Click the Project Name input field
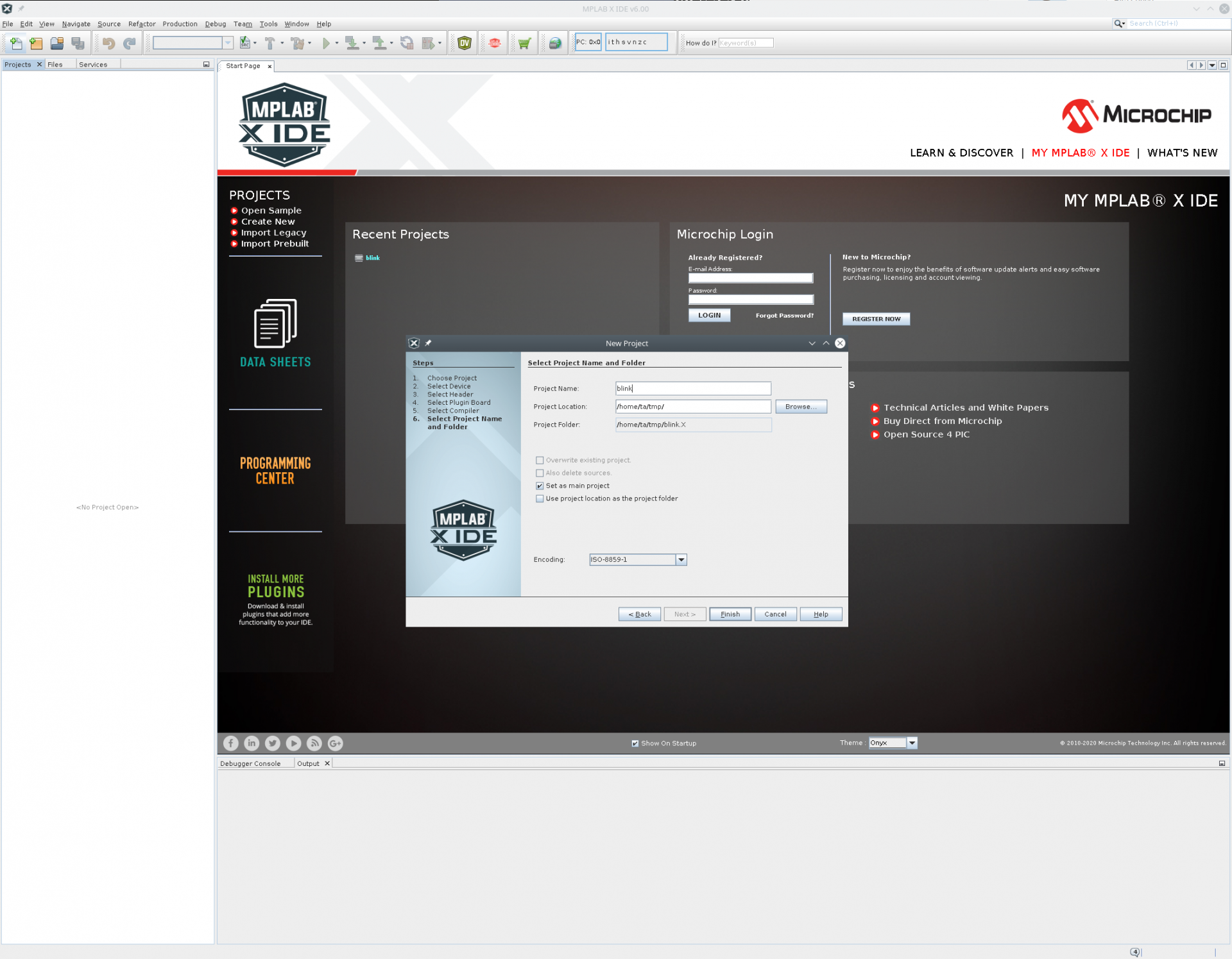1232x959 pixels. coord(693,388)
